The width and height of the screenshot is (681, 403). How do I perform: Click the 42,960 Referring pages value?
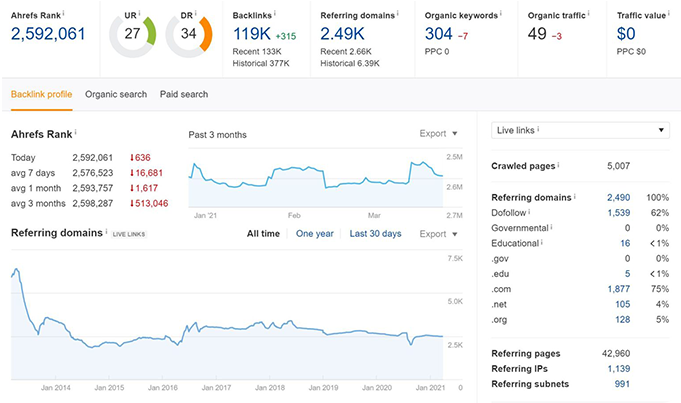(x=616, y=353)
